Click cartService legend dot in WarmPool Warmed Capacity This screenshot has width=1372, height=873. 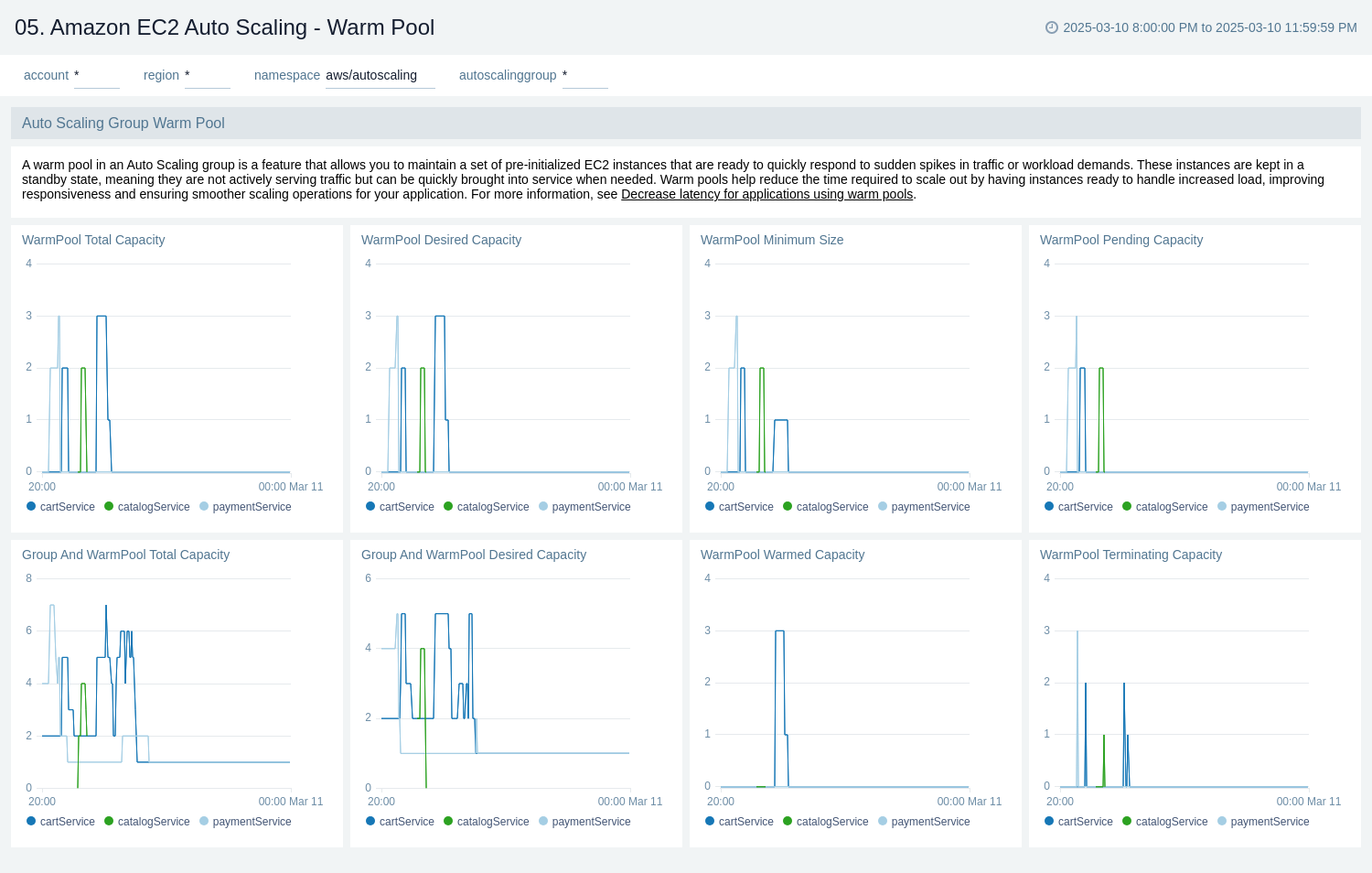click(x=710, y=821)
